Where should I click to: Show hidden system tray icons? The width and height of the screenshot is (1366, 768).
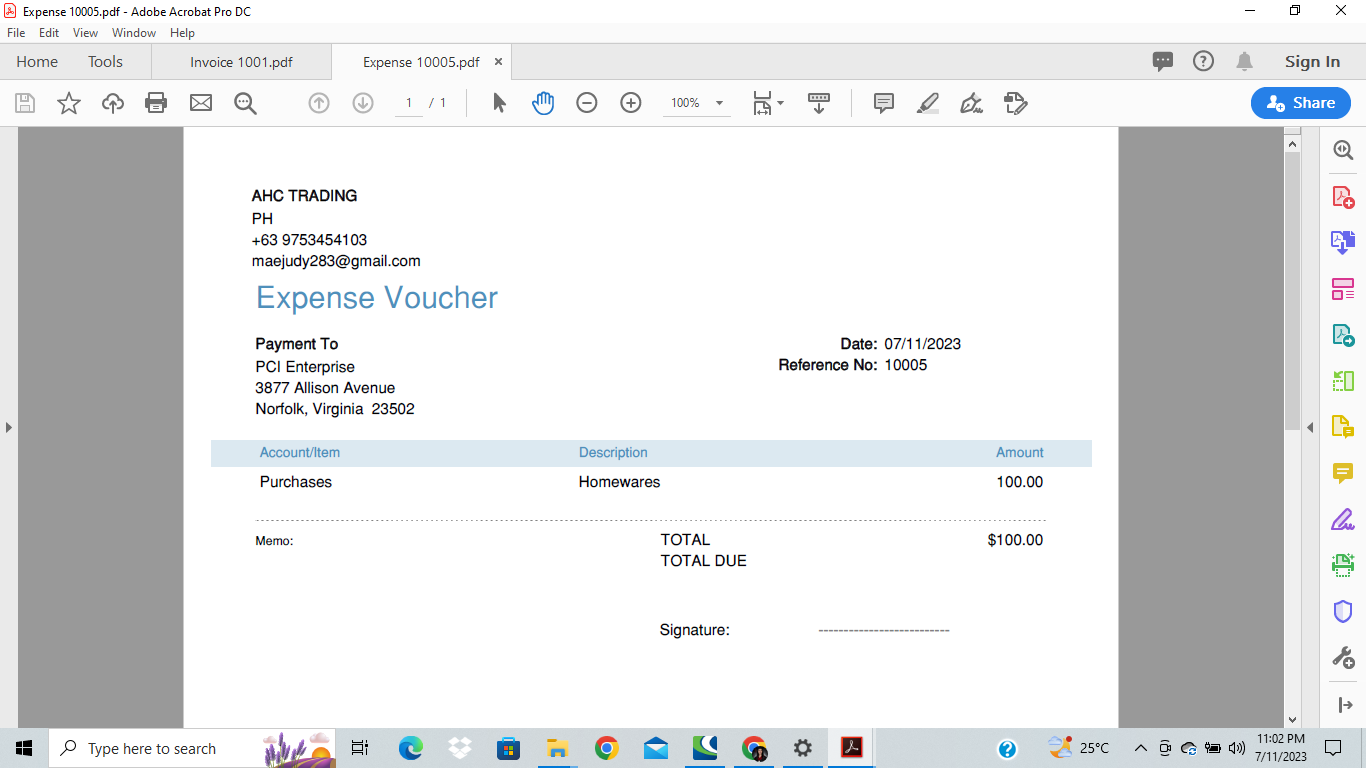(x=1140, y=748)
